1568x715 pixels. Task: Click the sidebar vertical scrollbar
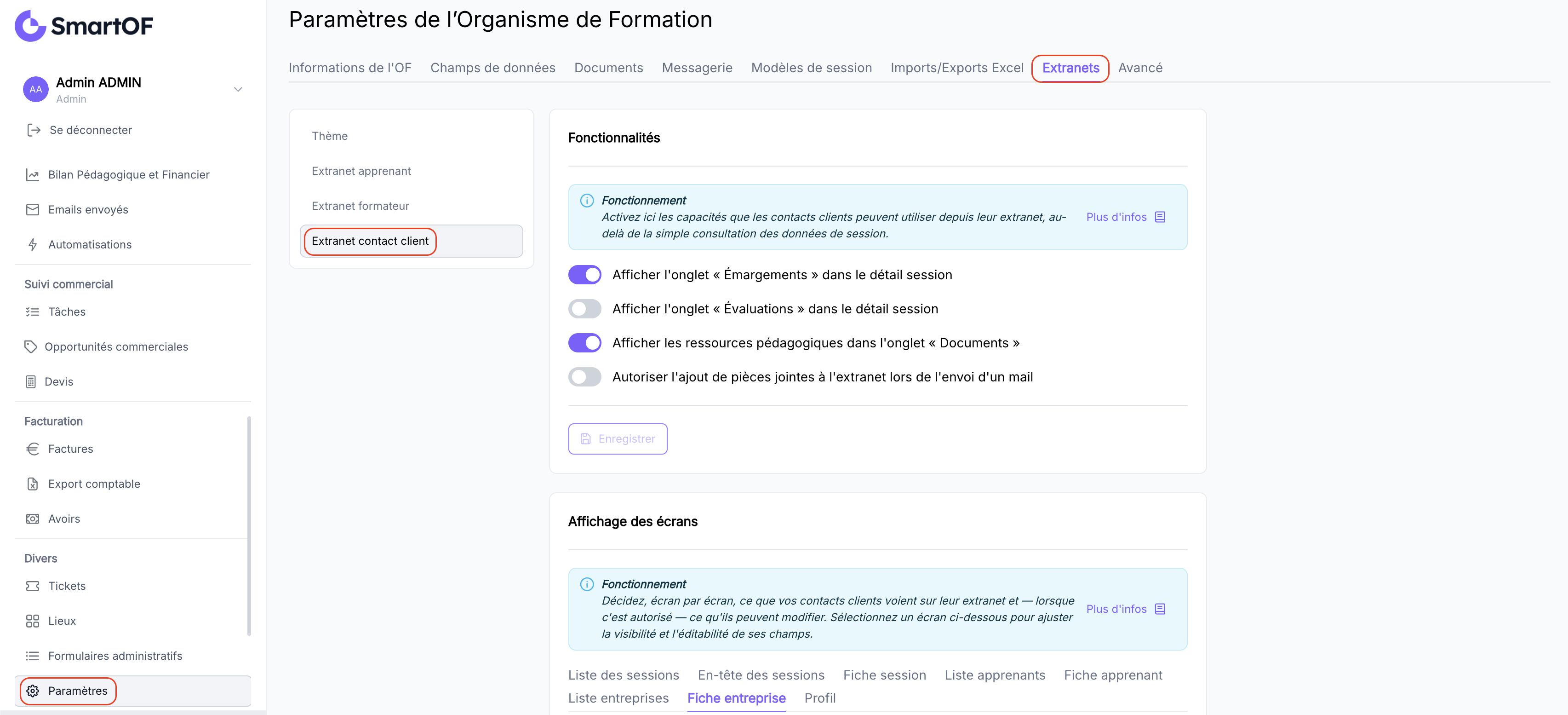[249, 525]
